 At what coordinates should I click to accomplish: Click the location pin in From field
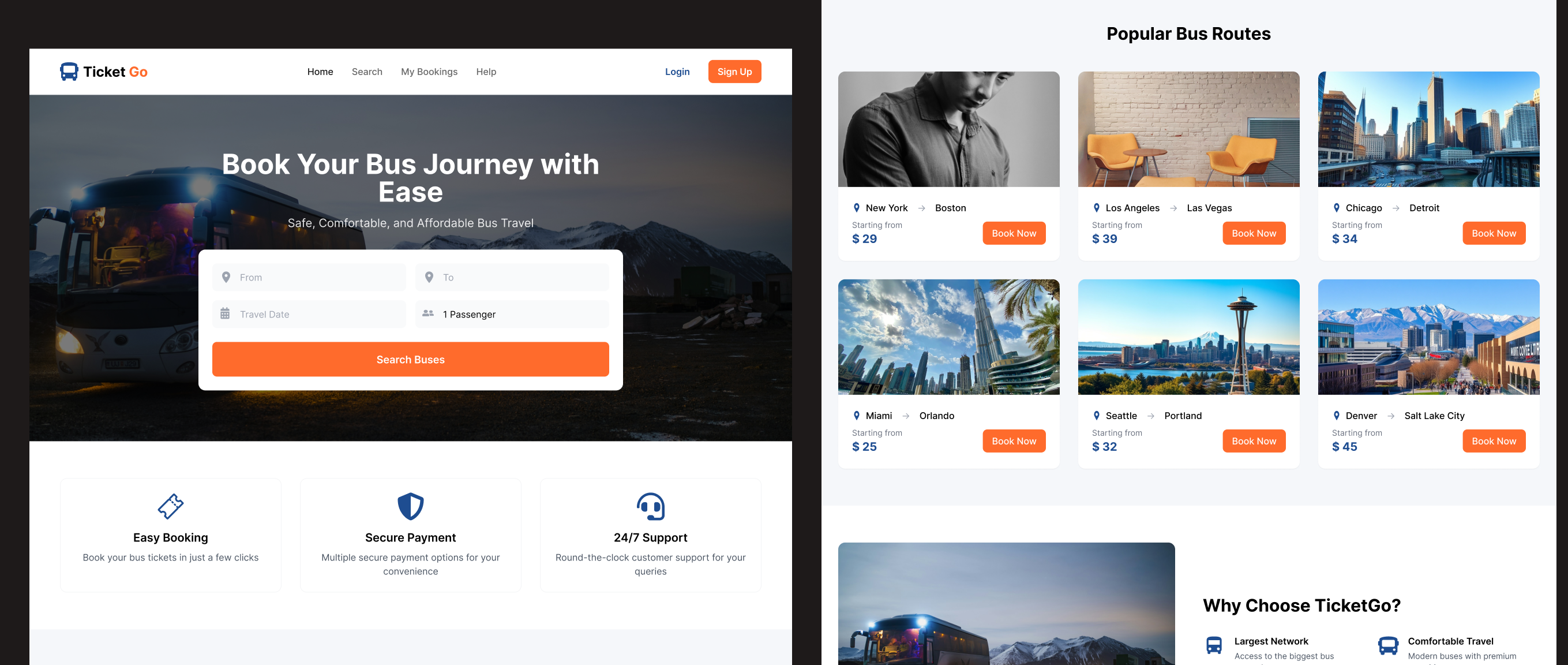pyautogui.click(x=226, y=277)
